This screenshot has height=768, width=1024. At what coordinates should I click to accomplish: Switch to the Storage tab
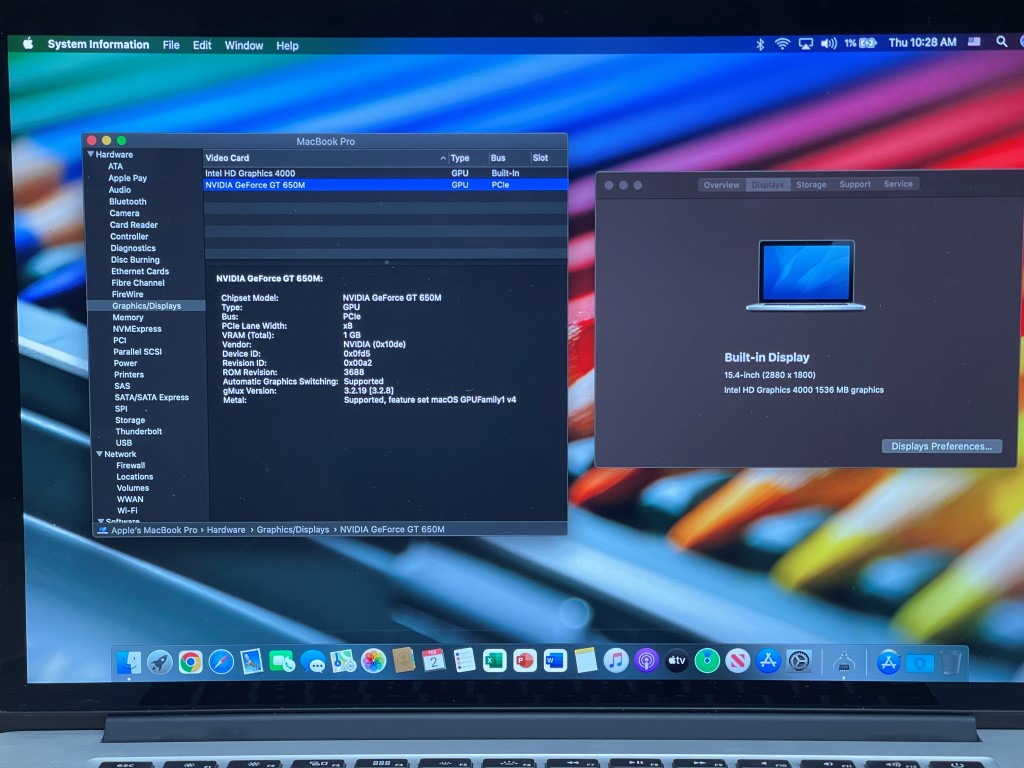[x=811, y=185]
